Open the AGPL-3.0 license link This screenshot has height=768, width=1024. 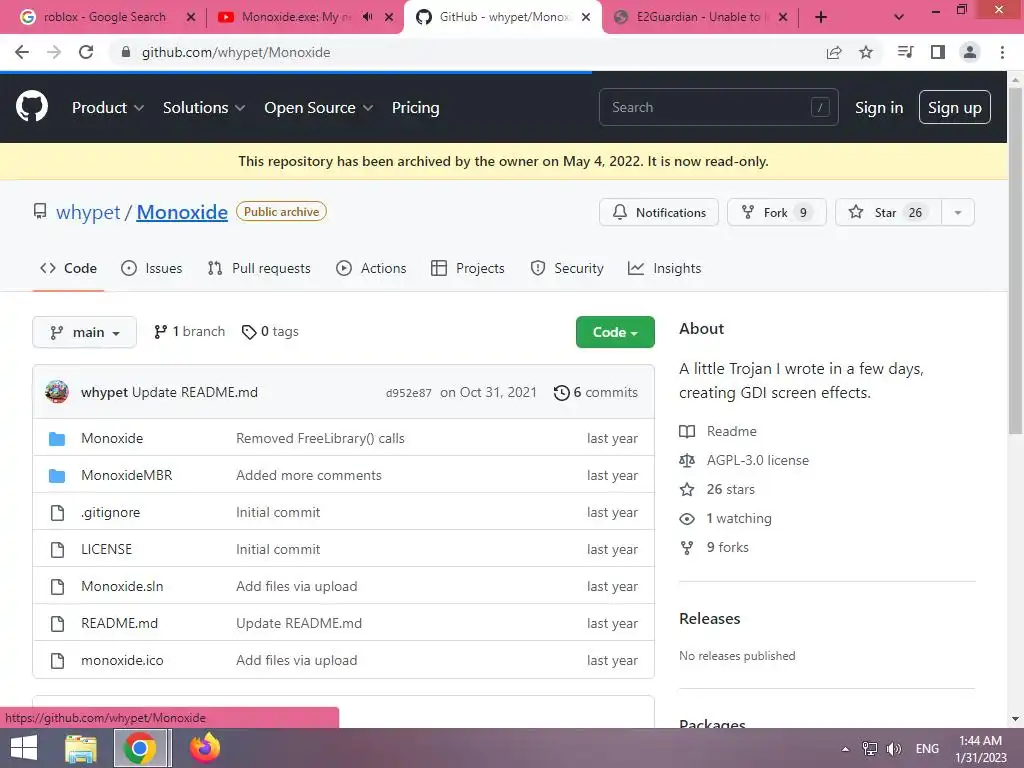pyautogui.click(x=758, y=460)
